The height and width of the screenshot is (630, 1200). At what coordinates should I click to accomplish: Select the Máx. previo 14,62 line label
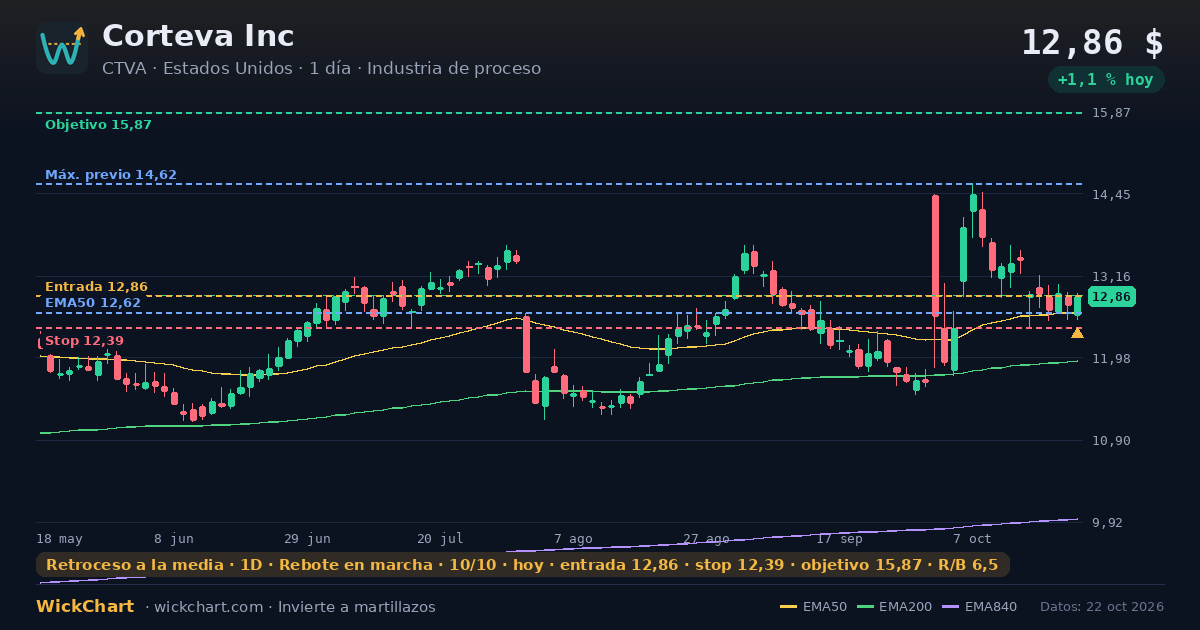[111, 175]
